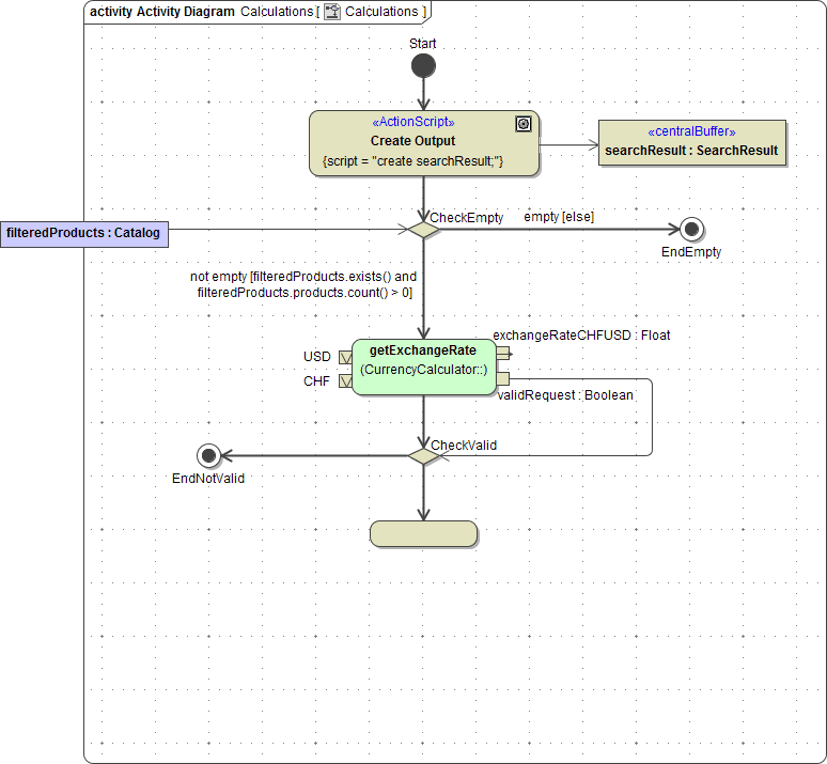Click the filteredProducts : Catalog object node
Image resolution: width=827 pixels, height=764 pixels.
(84, 233)
